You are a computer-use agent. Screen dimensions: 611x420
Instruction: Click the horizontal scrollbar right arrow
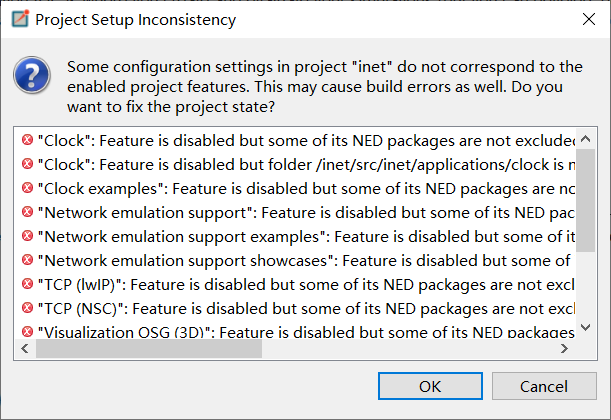[566, 349]
